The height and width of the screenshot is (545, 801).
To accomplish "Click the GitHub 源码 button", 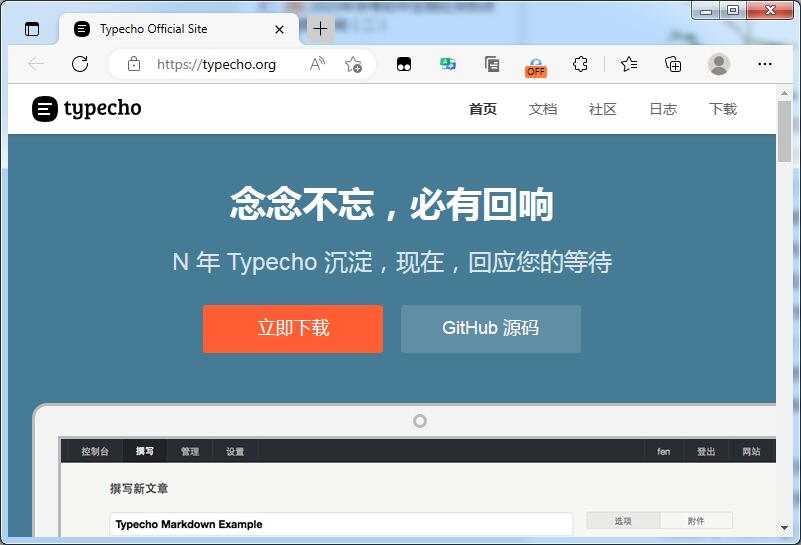I will [x=491, y=329].
